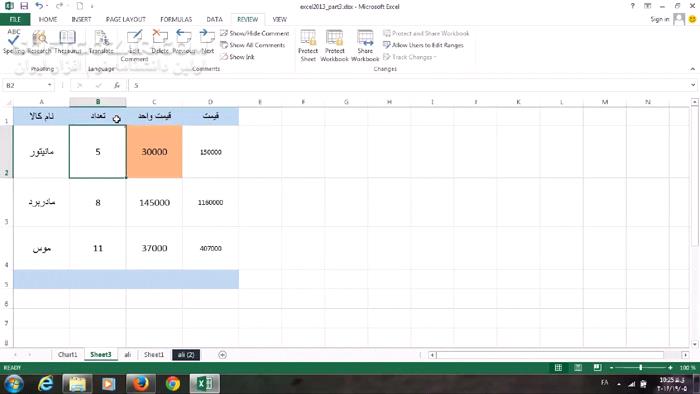The width and height of the screenshot is (700, 394).
Task: Switch to the Chart1 sheet tab
Action: point(67,355)
